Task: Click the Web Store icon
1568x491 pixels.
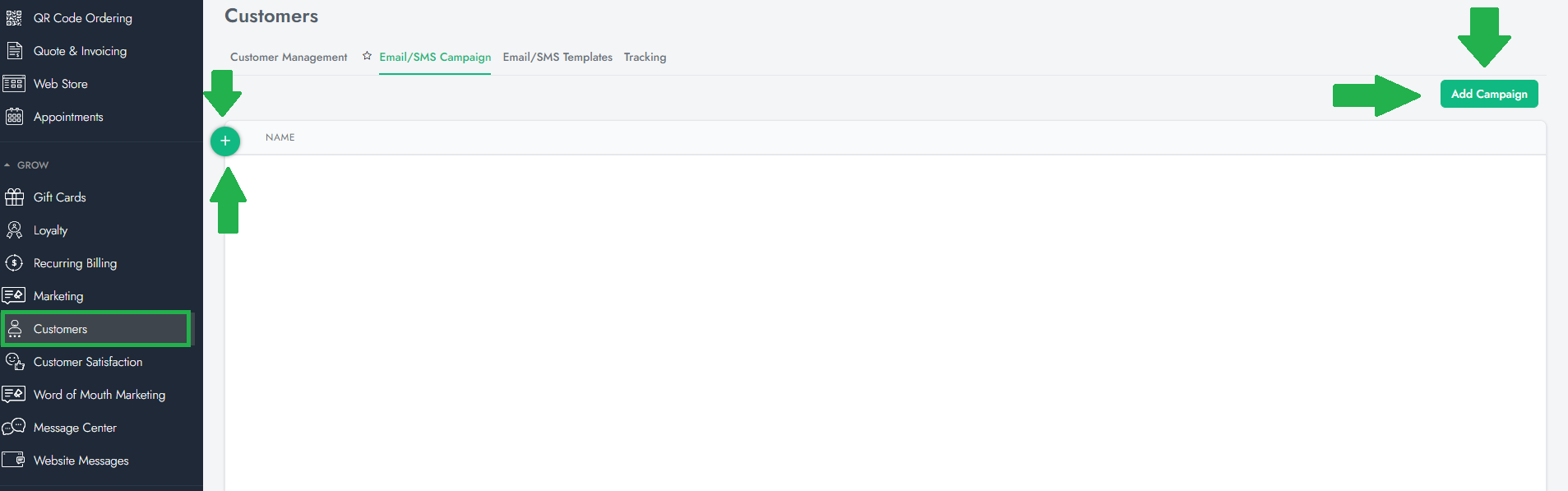Action: point(14,84)
